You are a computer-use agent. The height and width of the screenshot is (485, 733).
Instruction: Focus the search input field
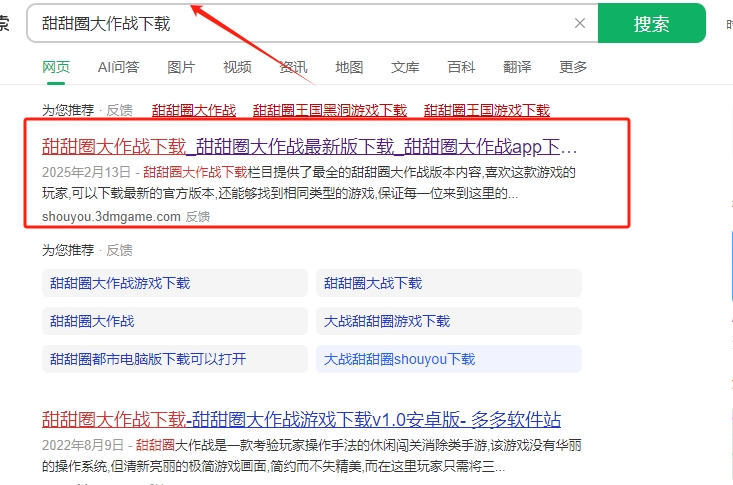coord(300,24)
